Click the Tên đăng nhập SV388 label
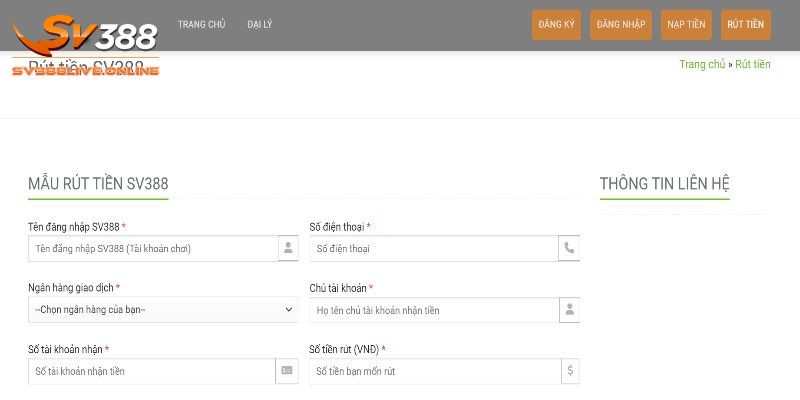 pyautogui.click(x=73, y=227)
